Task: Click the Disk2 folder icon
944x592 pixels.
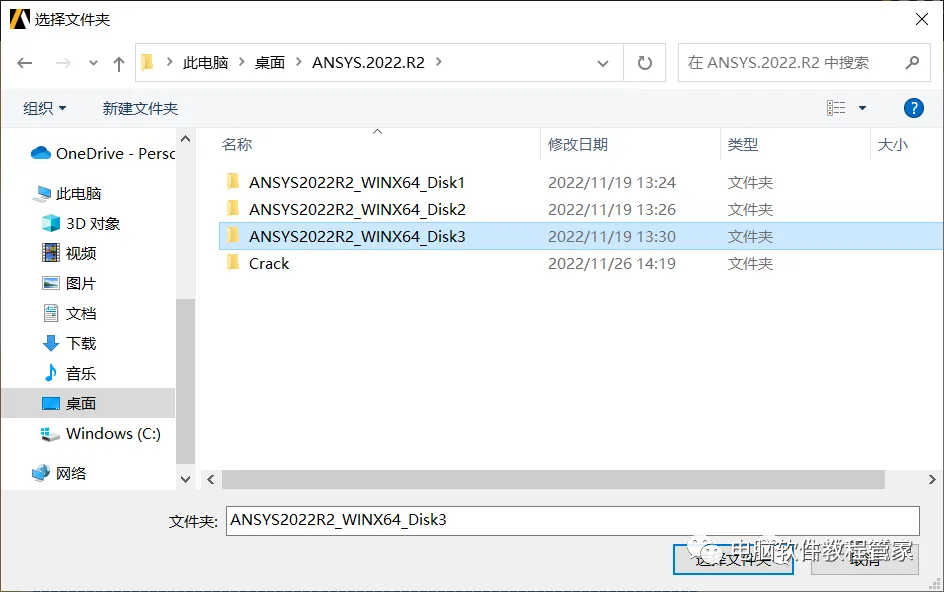Action: (233, 208)
